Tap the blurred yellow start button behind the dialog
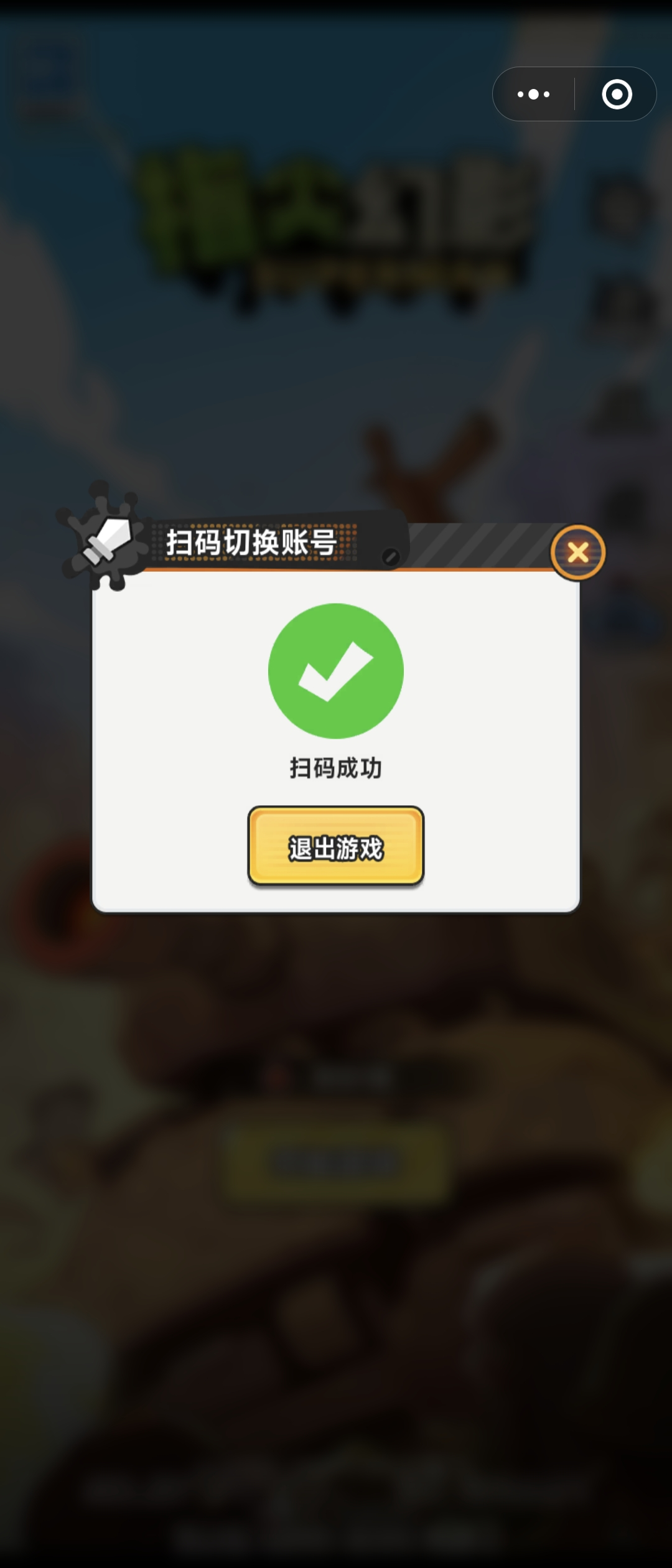 point(336,1162)
